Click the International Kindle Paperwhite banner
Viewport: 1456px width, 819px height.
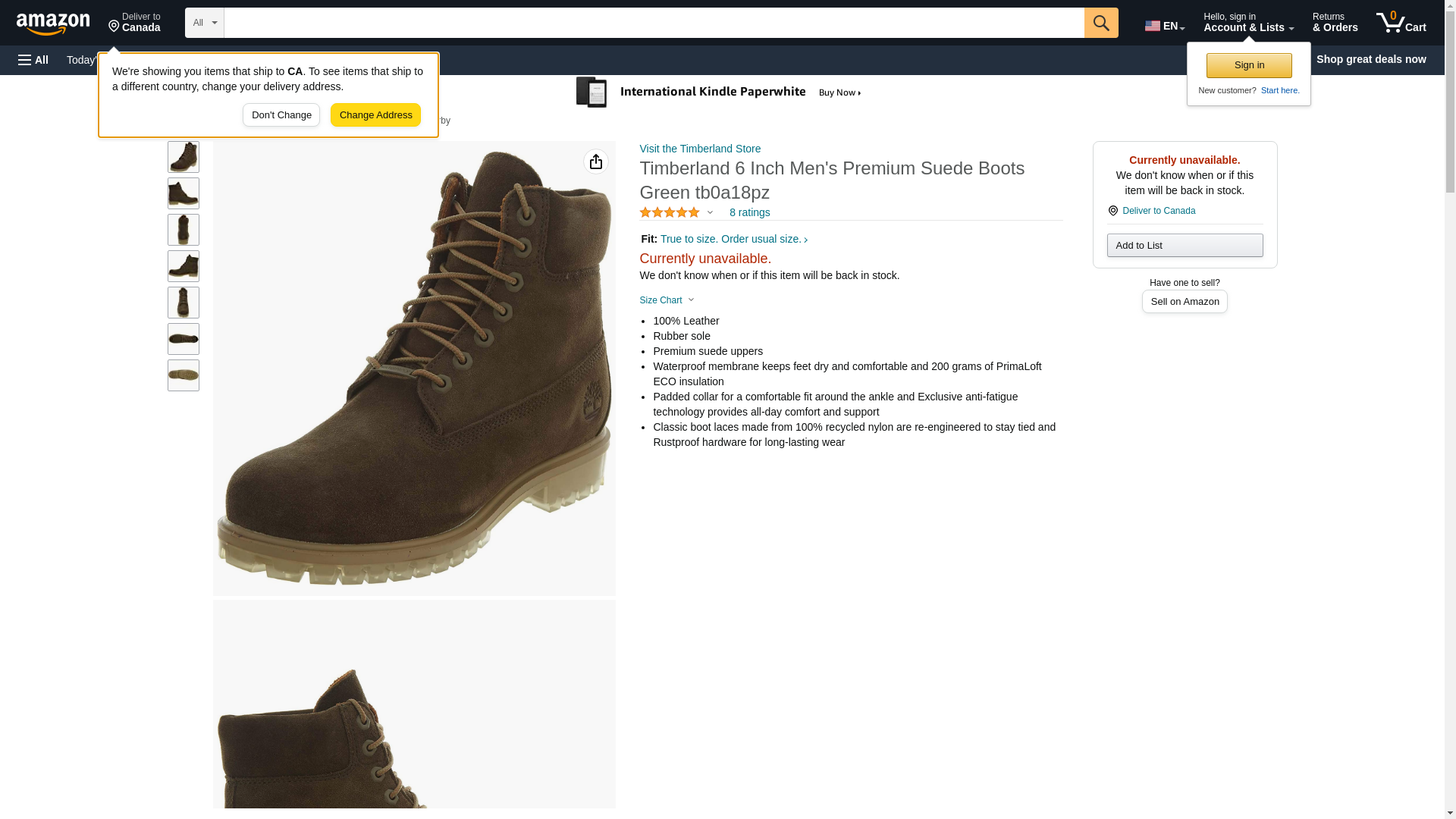[719, 93]
